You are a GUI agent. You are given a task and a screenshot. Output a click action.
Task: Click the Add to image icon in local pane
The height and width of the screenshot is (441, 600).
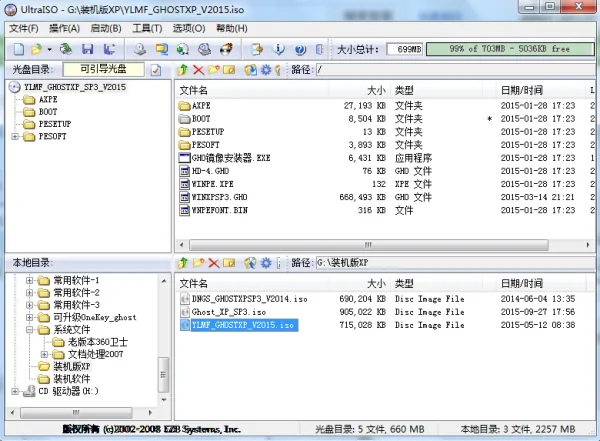click(251, 263)
